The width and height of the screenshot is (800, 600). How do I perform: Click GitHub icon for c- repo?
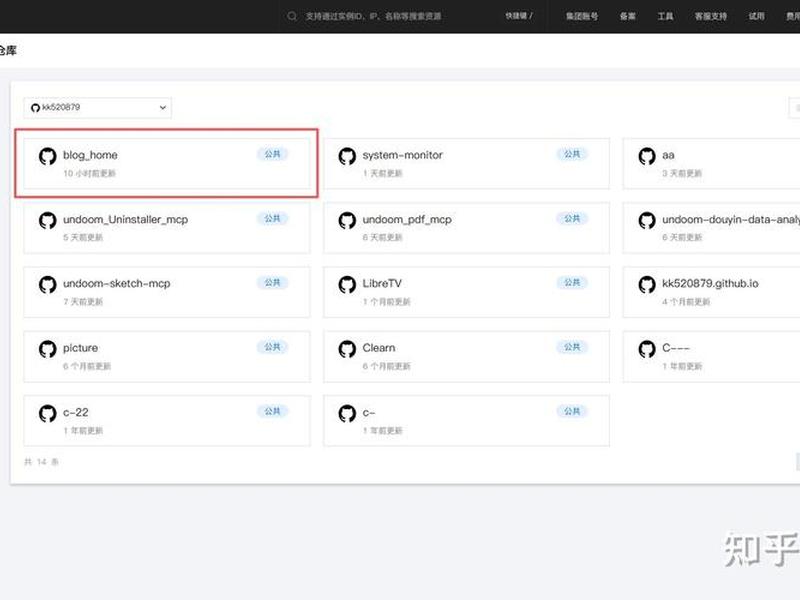click(347, 413)
